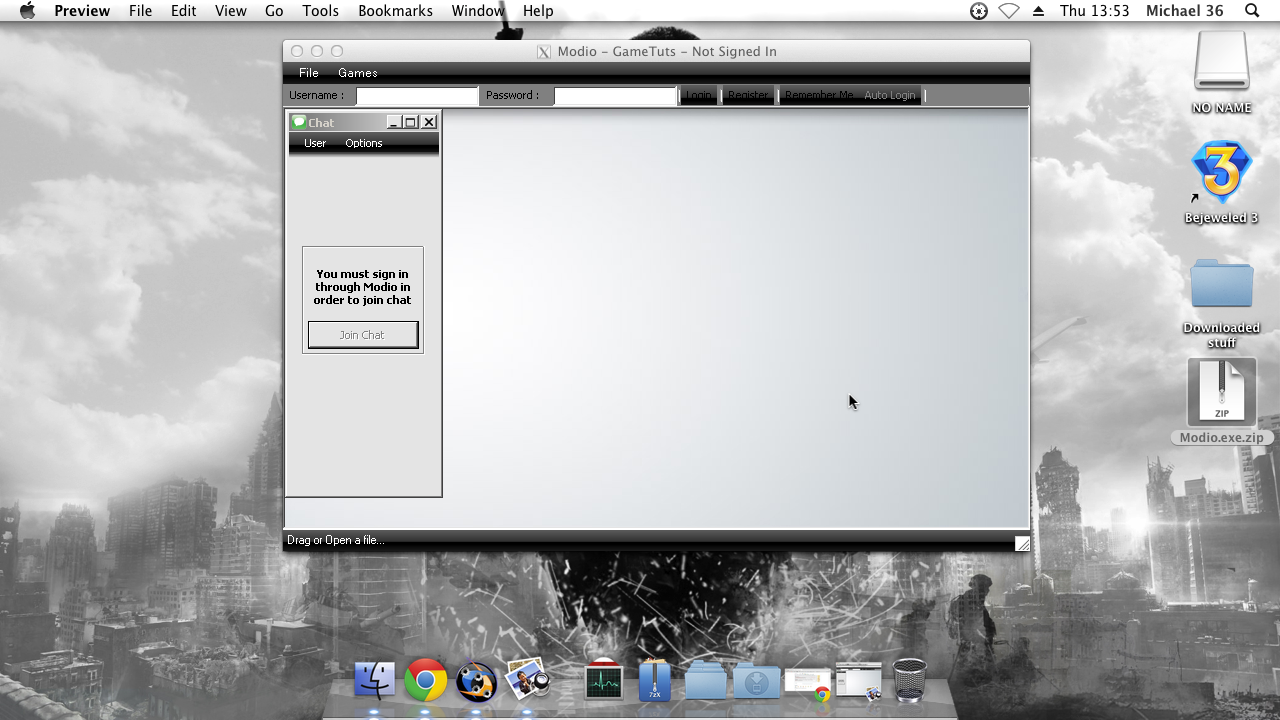1280x720 pixels.
Task: Restore the minimized Chrome window in Dock
Action: [x=808, y=684]
